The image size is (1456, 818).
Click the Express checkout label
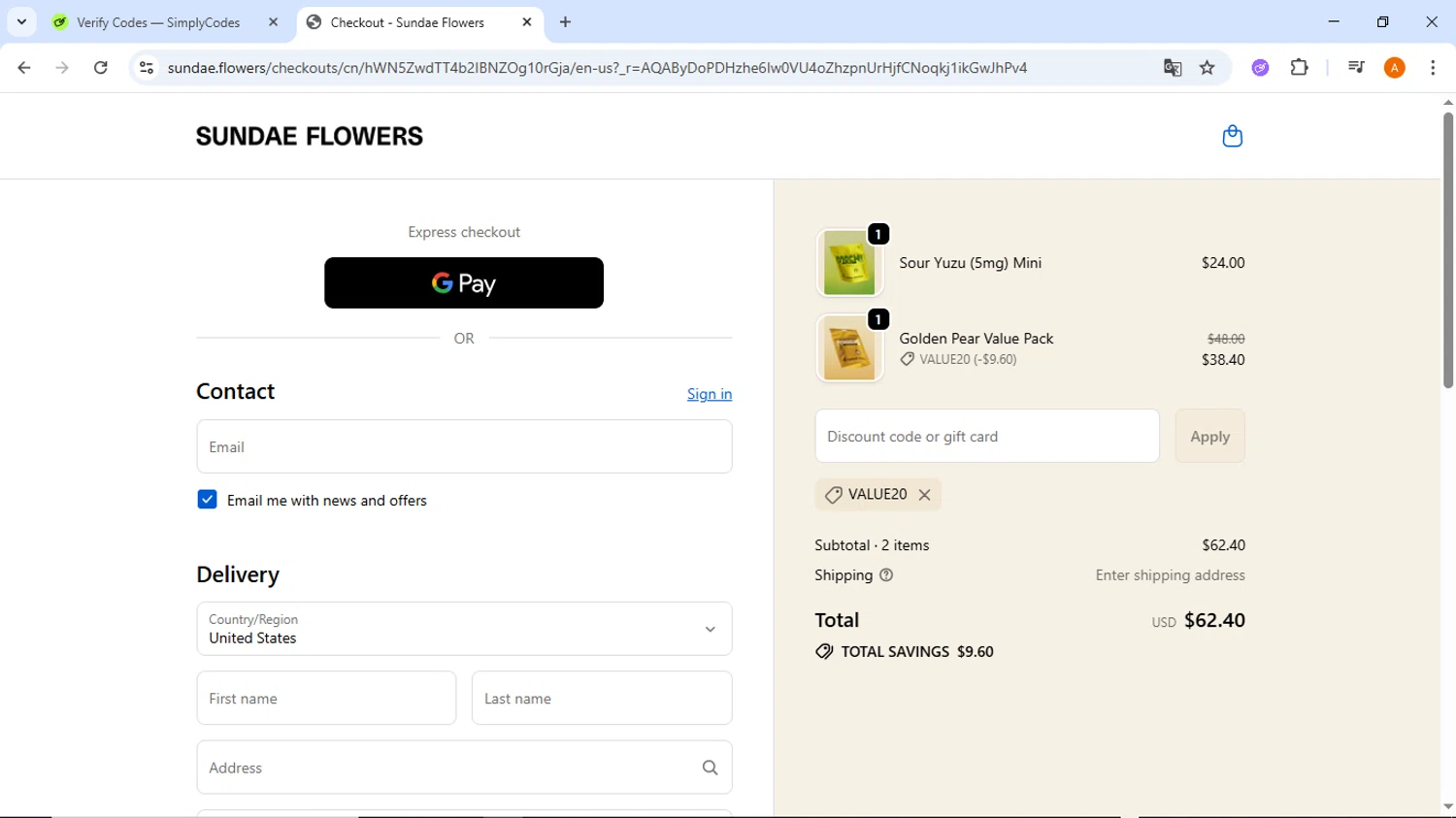[x=464, y=232]
